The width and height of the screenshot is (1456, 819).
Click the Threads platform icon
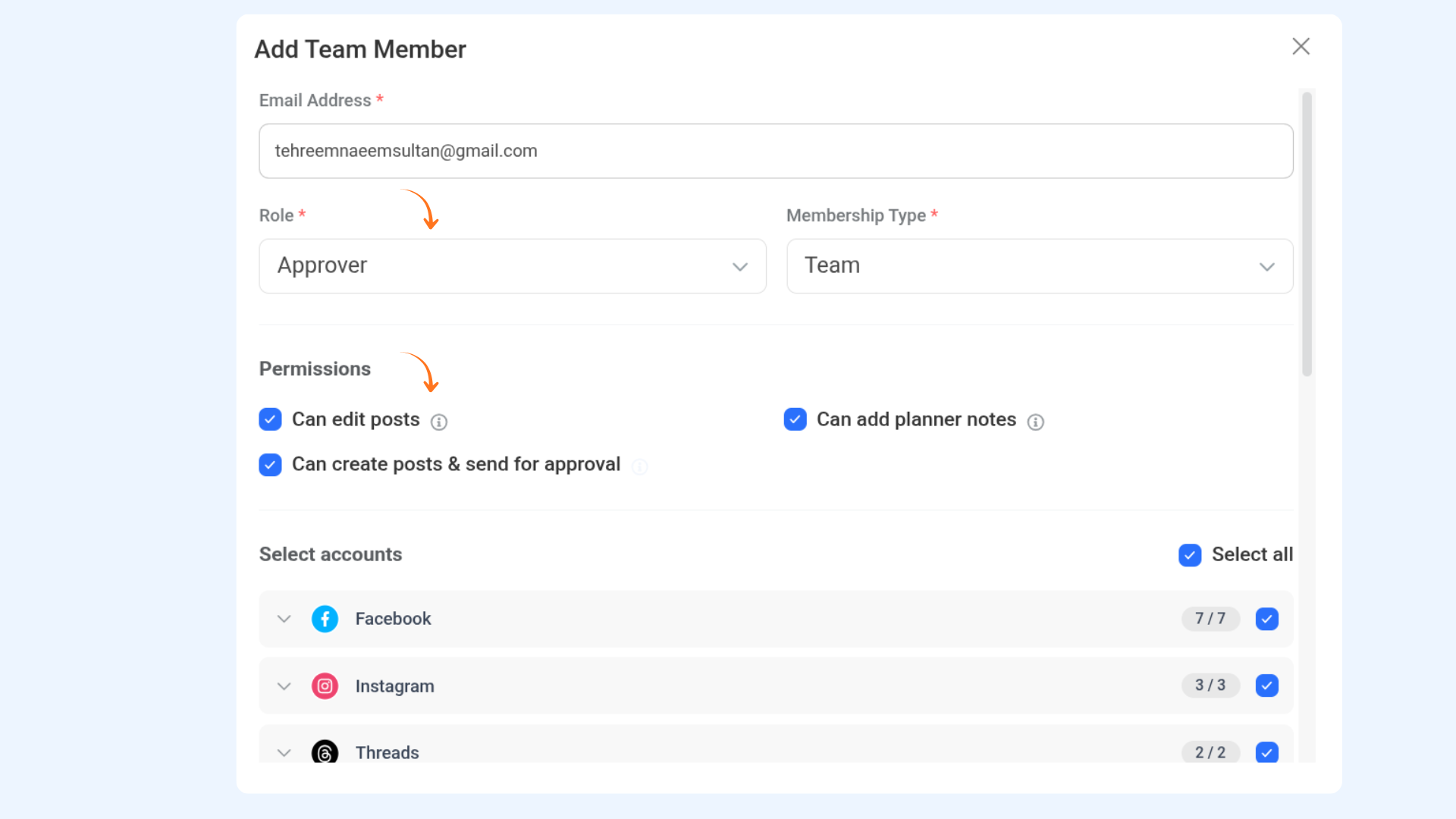tap(325, 752)
